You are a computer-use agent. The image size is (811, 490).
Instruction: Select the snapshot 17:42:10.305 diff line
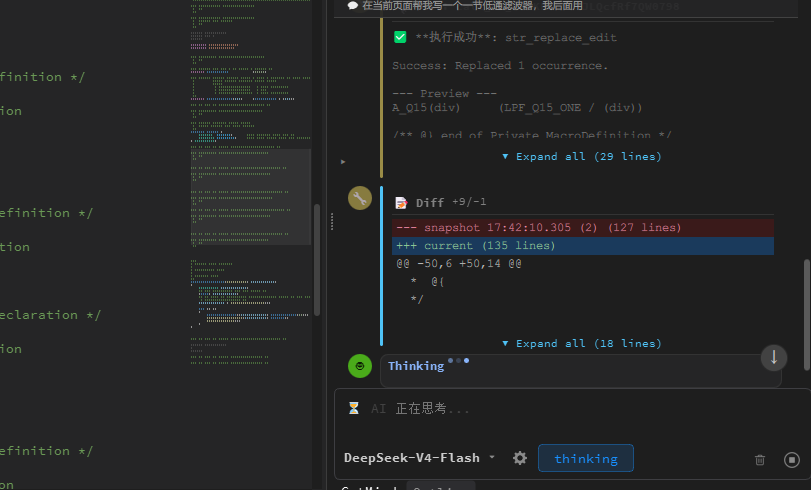[583, 228]
